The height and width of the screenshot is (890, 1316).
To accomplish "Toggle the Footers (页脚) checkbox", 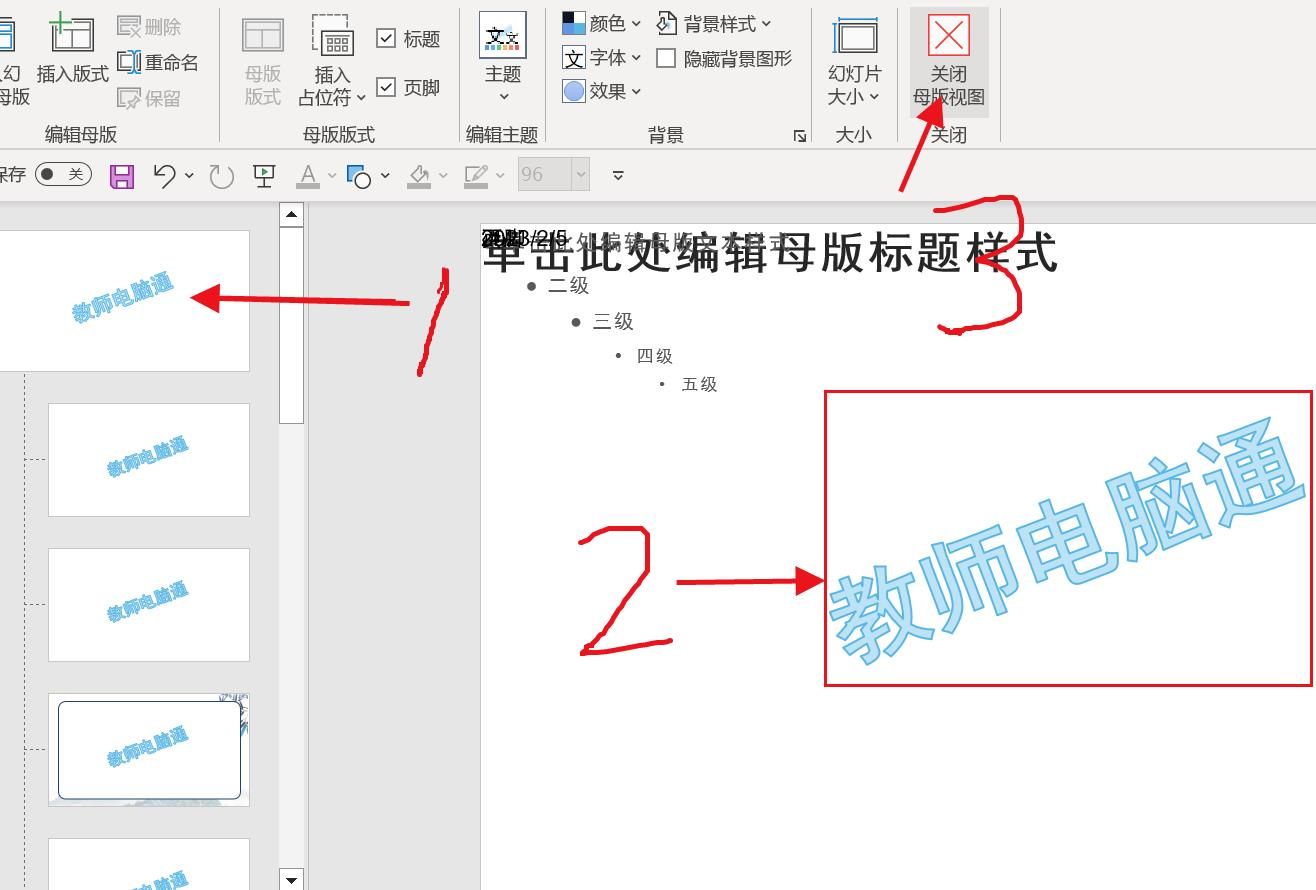I will [x=386, y=87].
